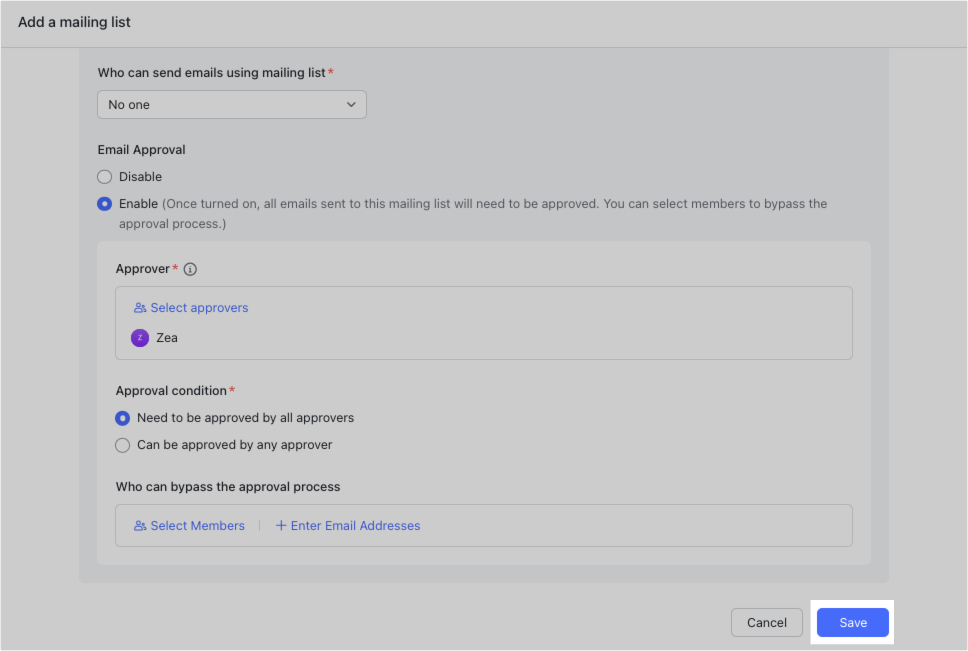Enable email approval for this mailing list
Screen dimensions: 968x651
pos(104,203)
